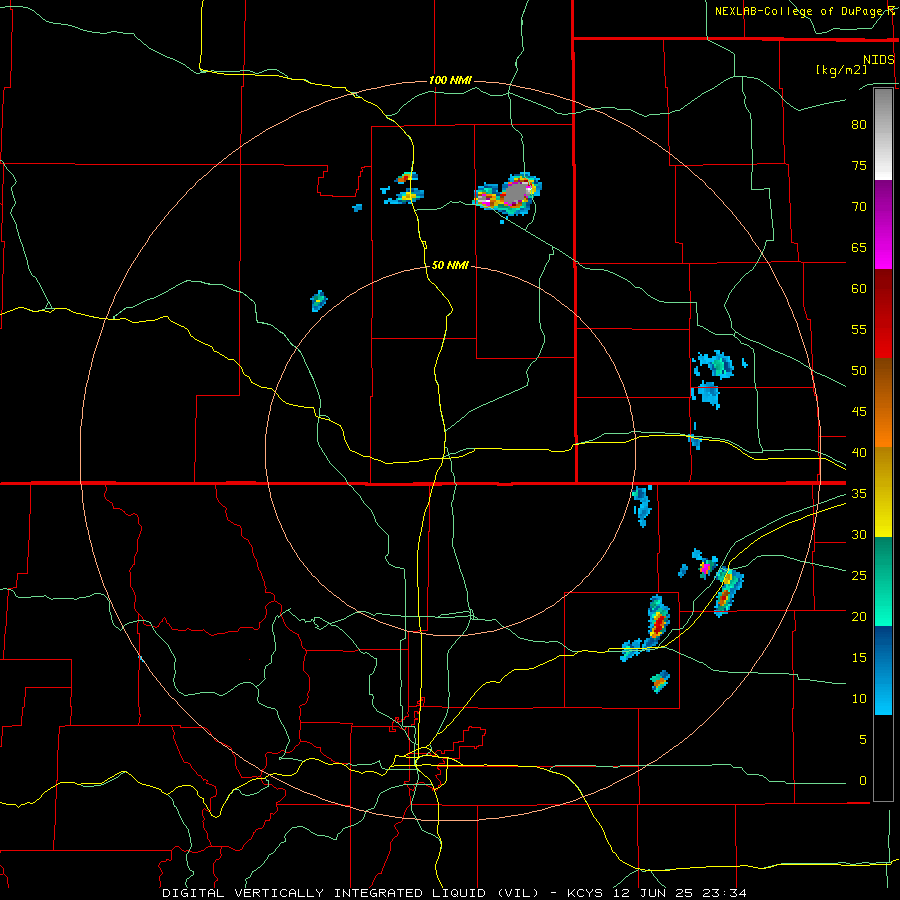This screenshot has width=900, height=900.
Task: Click the 40 value on the VIL scale
Action: pos(859,453)
